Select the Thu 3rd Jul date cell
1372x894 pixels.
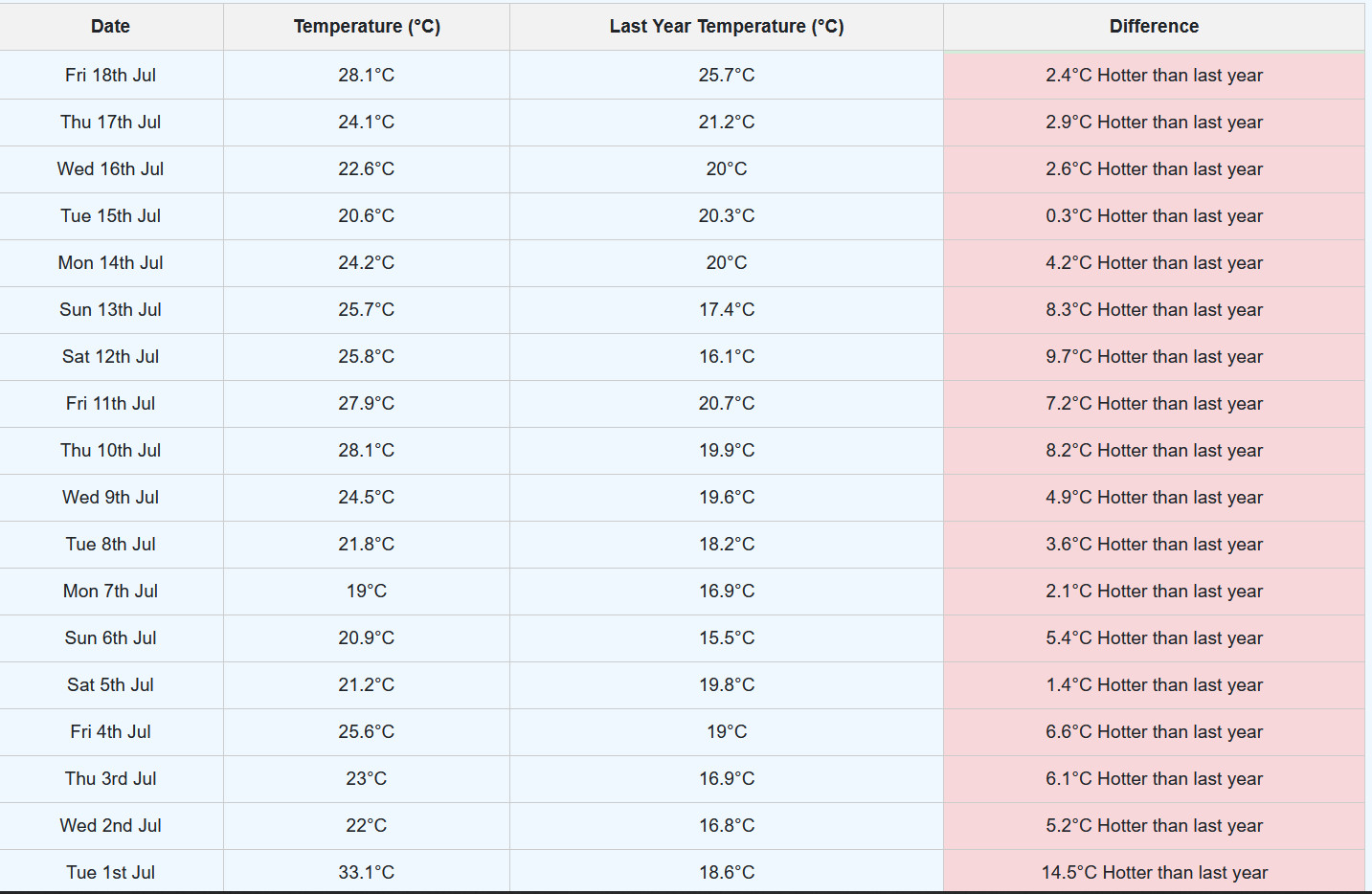(110, 778)
